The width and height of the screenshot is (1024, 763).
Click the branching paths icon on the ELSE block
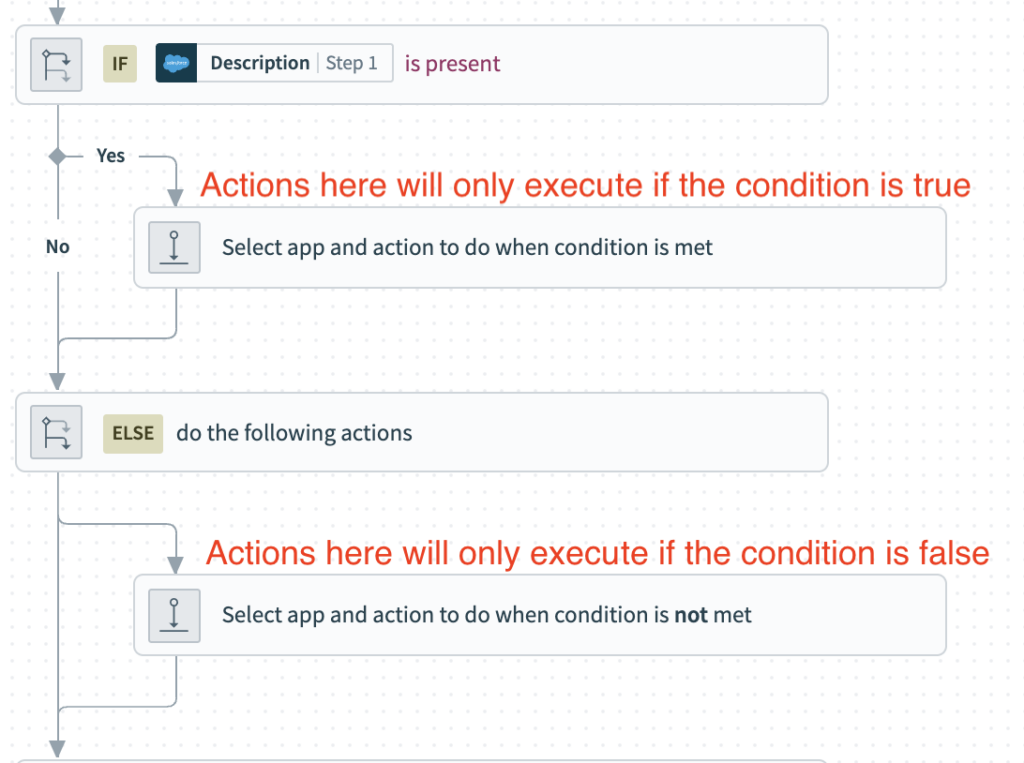click(55, 432)
